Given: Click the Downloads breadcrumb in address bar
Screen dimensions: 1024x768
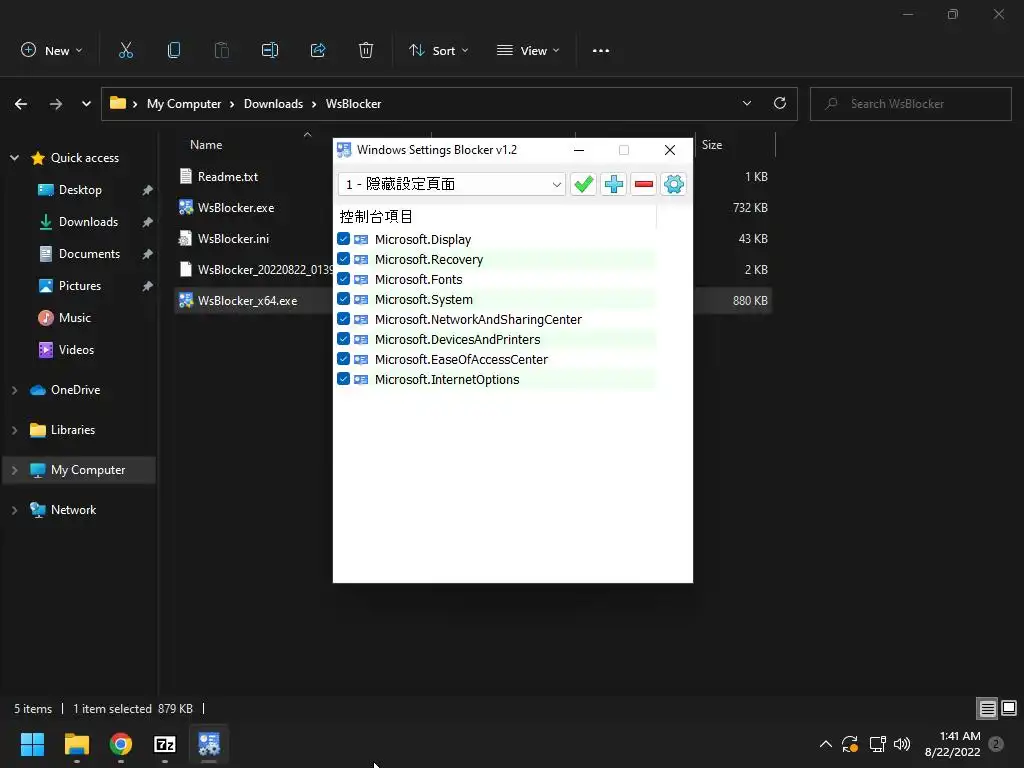Looking at the screenshot, I should [x=274, y=104].
